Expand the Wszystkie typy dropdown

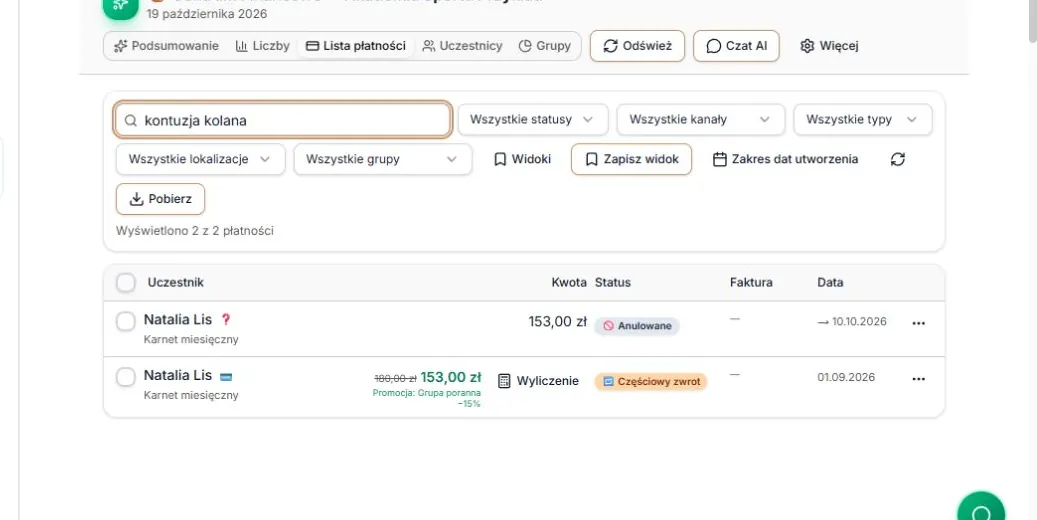[862, 120]
